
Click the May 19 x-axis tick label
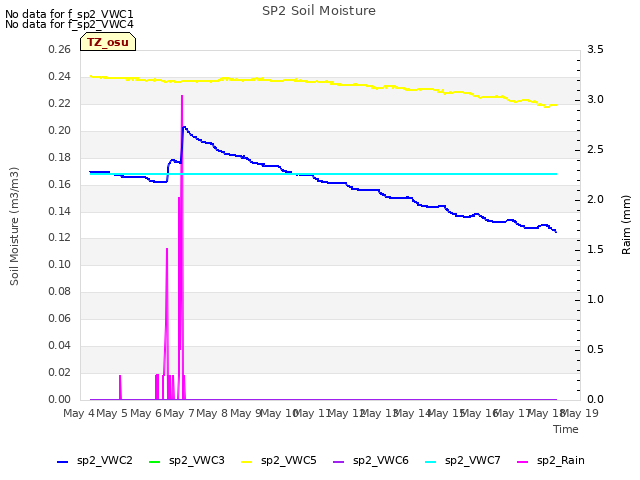point(580,413)
